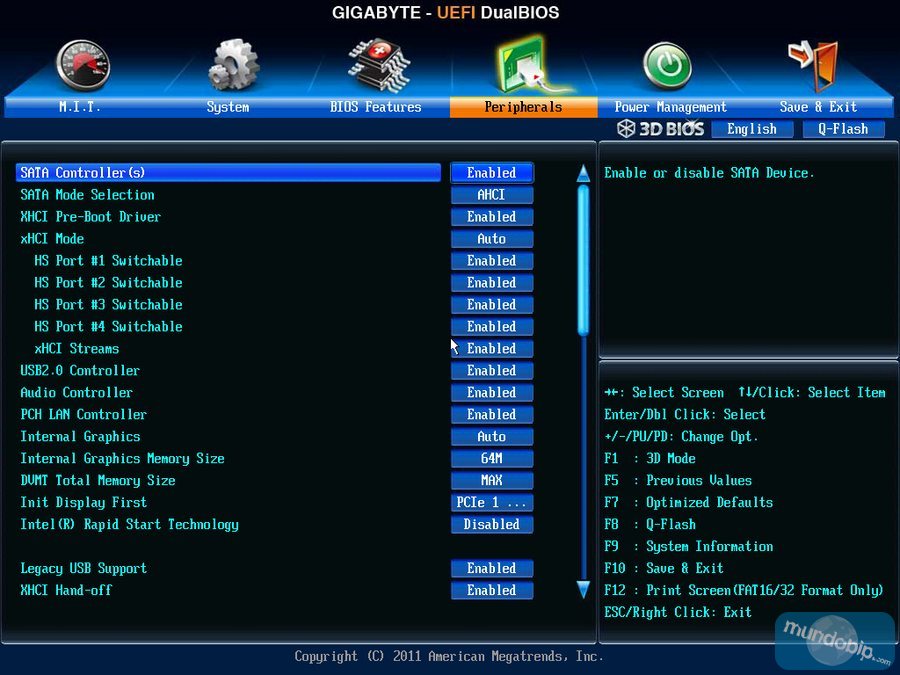
Task: Select the Intel(R) Rapid Start Technology label
Action: [130, 525]
